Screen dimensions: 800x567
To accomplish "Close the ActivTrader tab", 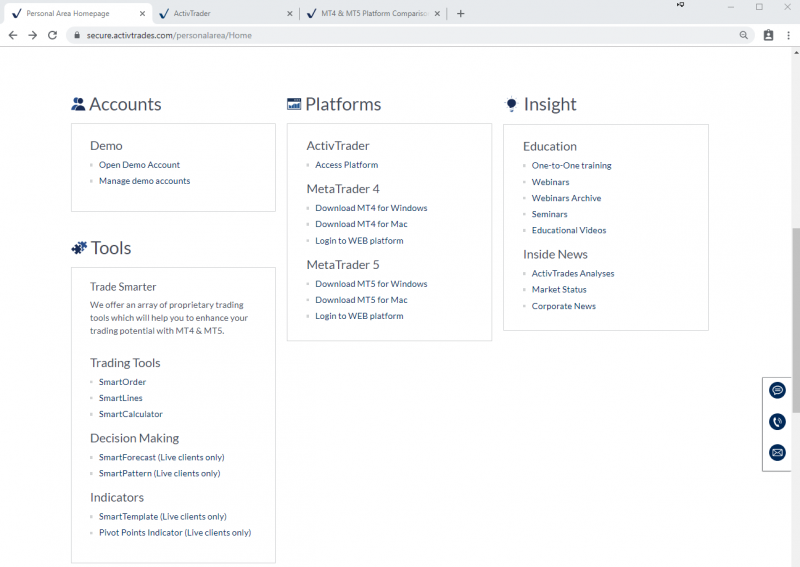I will pos(290,14).
